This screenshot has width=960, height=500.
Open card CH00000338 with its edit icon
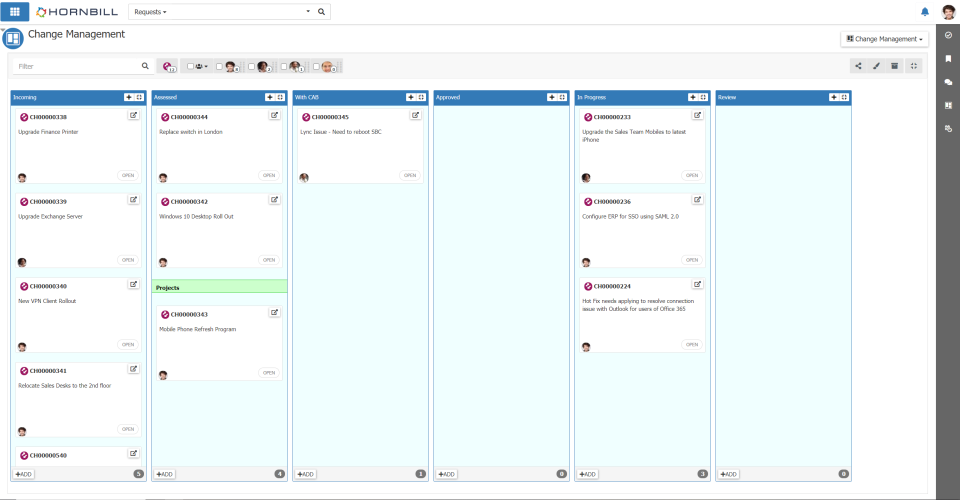coord(133,115)
